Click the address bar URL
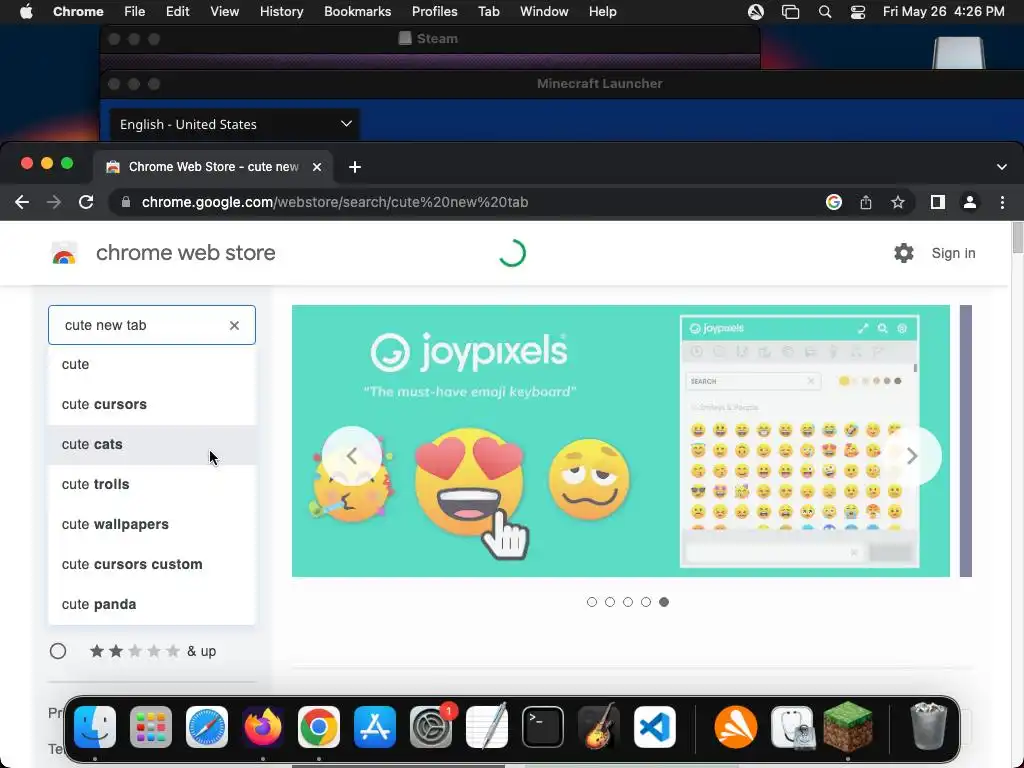Image resolution: width=1024 pixels, height=768 pixels. click(335, 202)
